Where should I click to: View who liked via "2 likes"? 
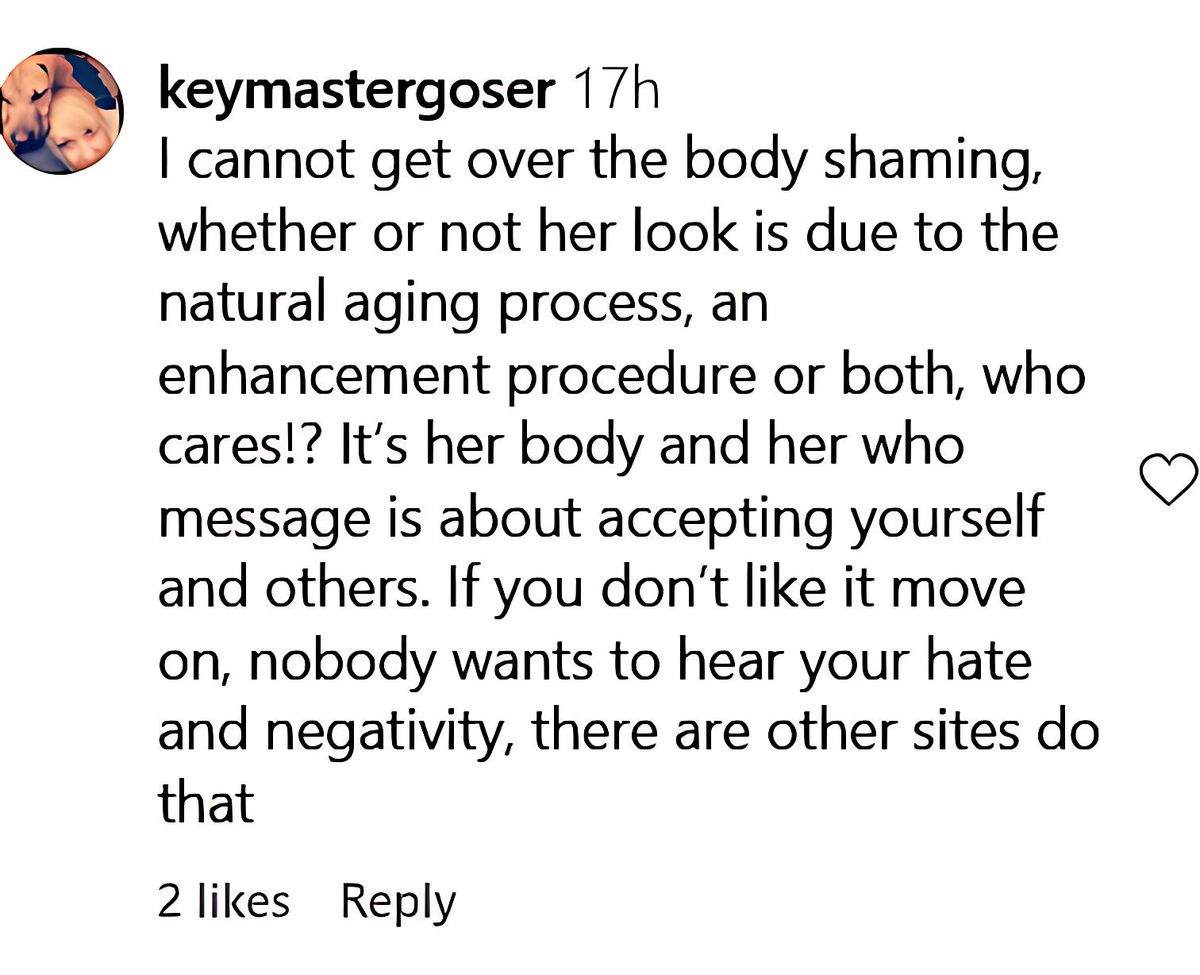coord(223,902)
